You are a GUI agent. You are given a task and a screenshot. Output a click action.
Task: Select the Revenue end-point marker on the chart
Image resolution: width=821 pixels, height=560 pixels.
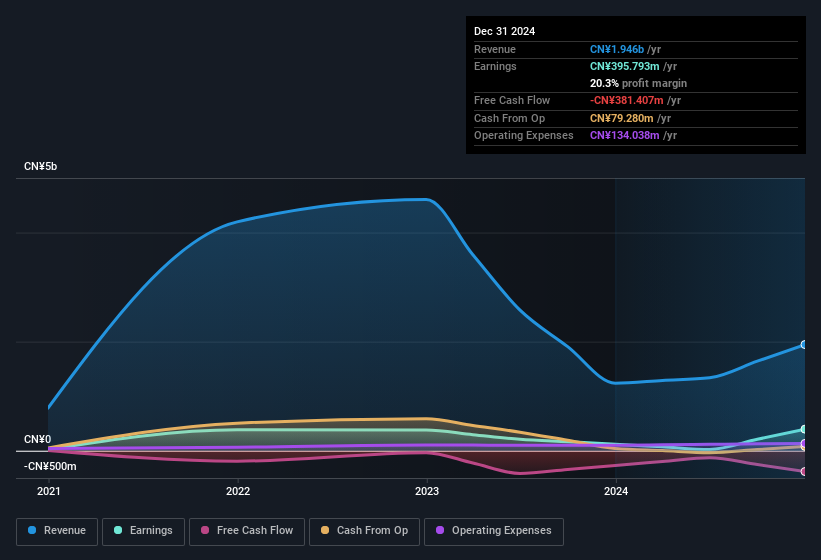[x=804, y=344]
